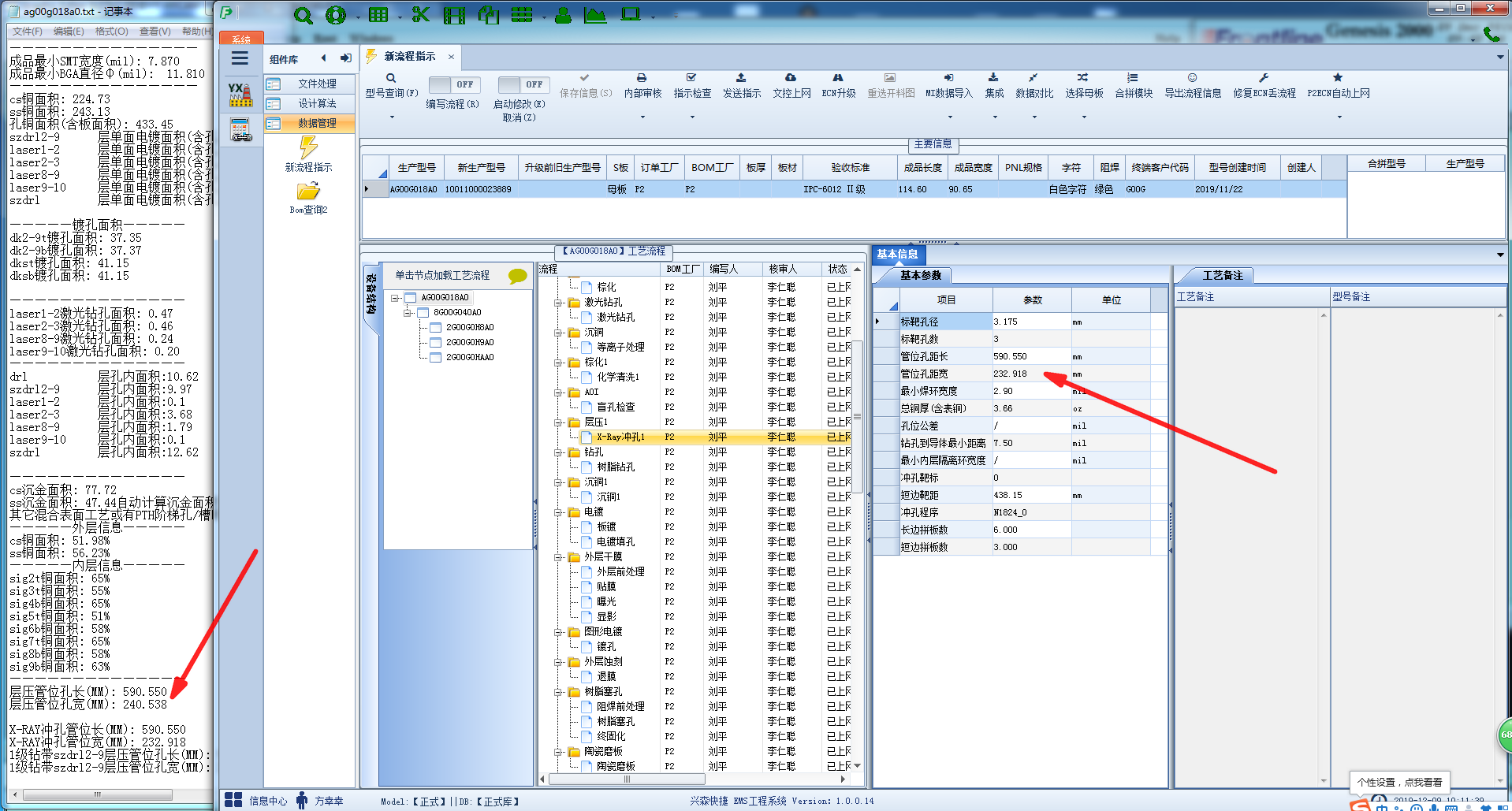Open 查看(V) menu in Notepad
This screenshot has height=811, width=1512.
155,32
